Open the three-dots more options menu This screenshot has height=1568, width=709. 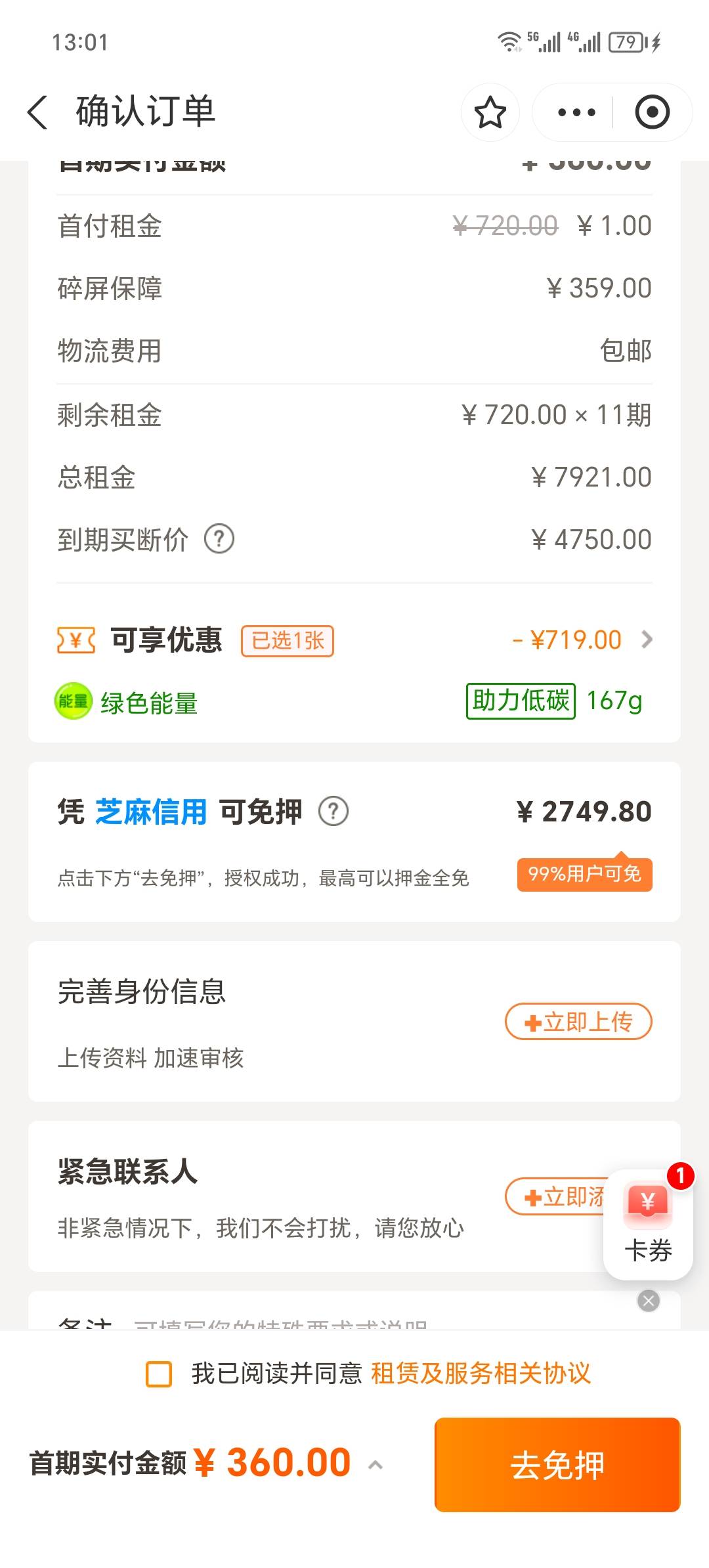pos(576,112)
